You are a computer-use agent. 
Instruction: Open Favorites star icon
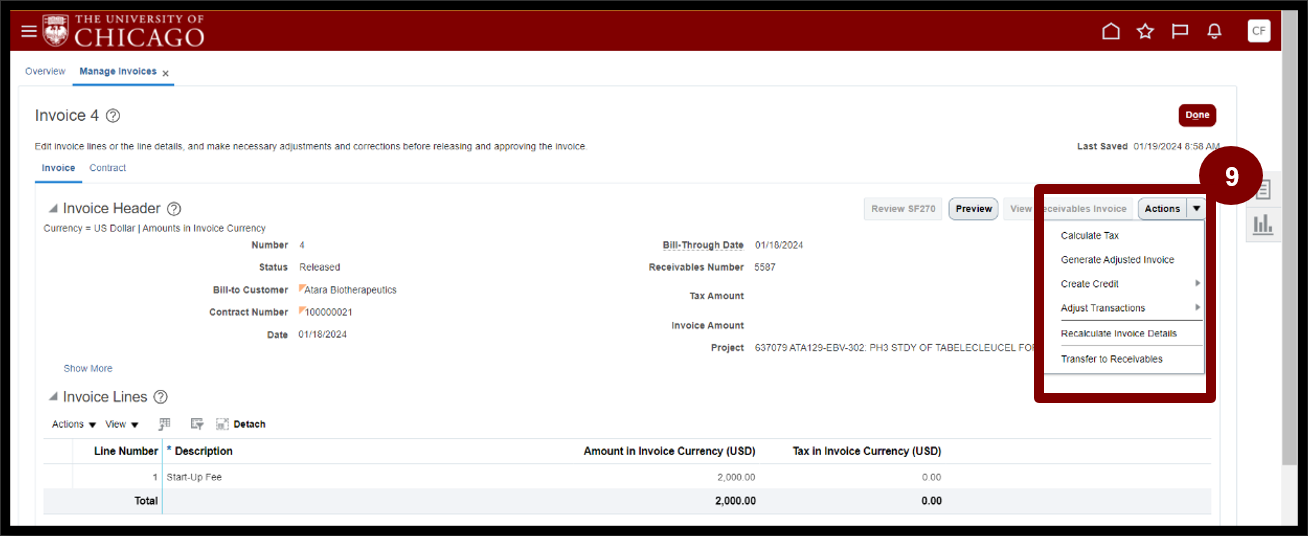1145,31
